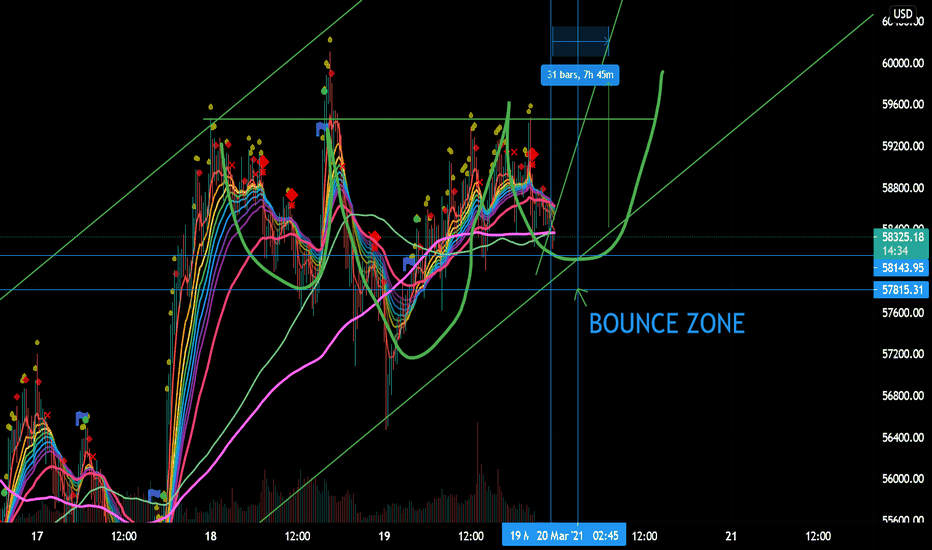Click the 58800.00 price axis label
This screenshot has width=932, height=550.
[x=902, y=188]
